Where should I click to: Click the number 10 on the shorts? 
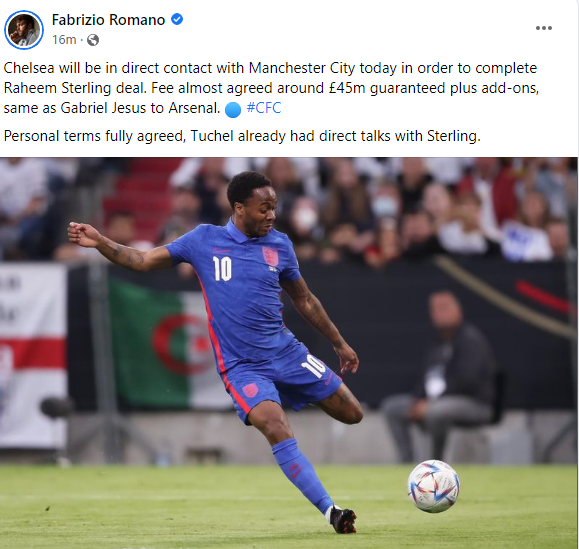[314, 366]
